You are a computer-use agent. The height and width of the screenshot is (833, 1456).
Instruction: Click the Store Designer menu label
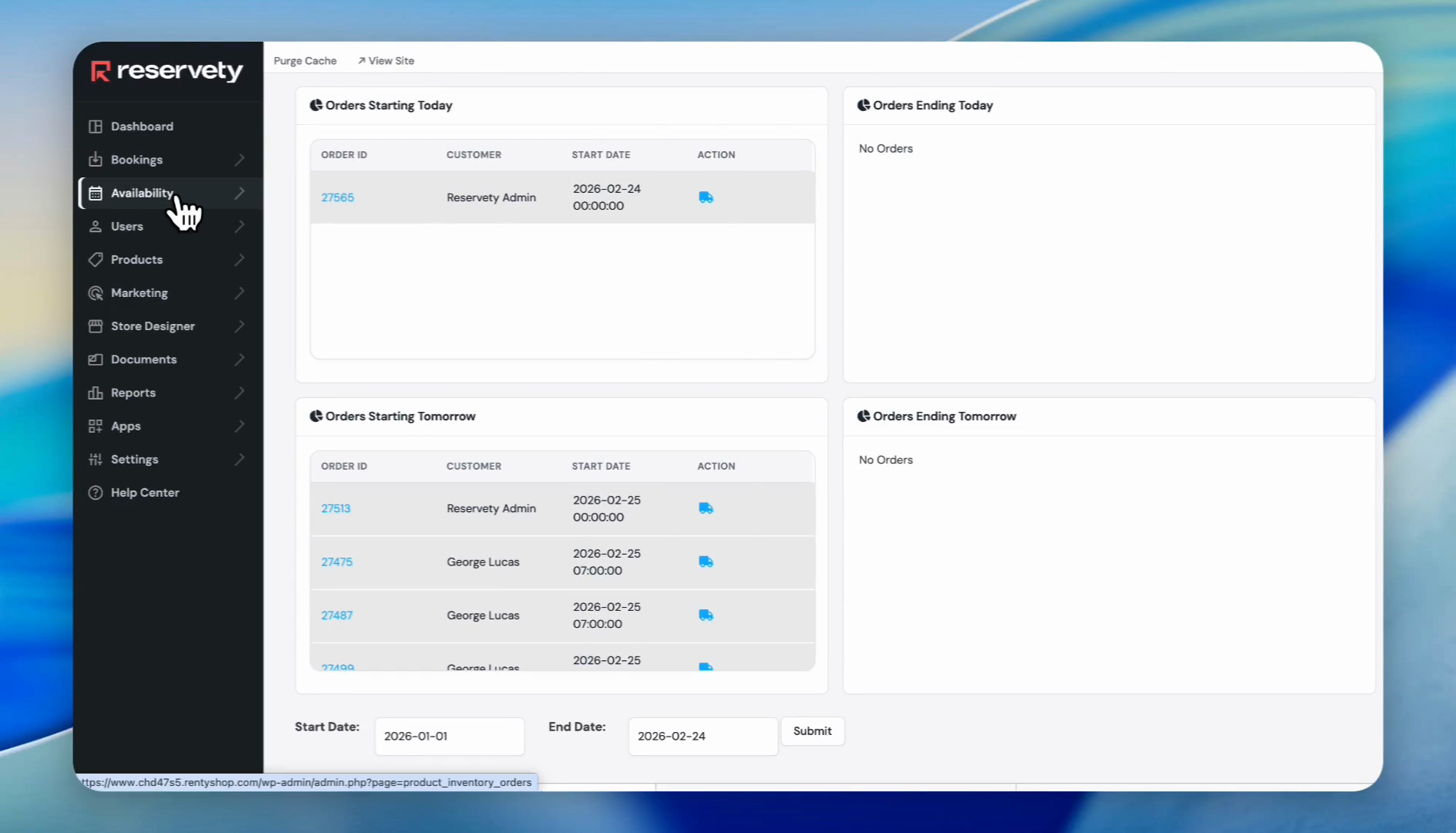coord(153,326)
